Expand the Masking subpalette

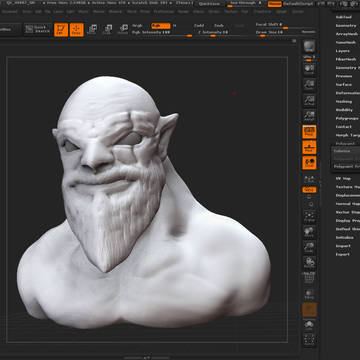click(x=344, y=102)
